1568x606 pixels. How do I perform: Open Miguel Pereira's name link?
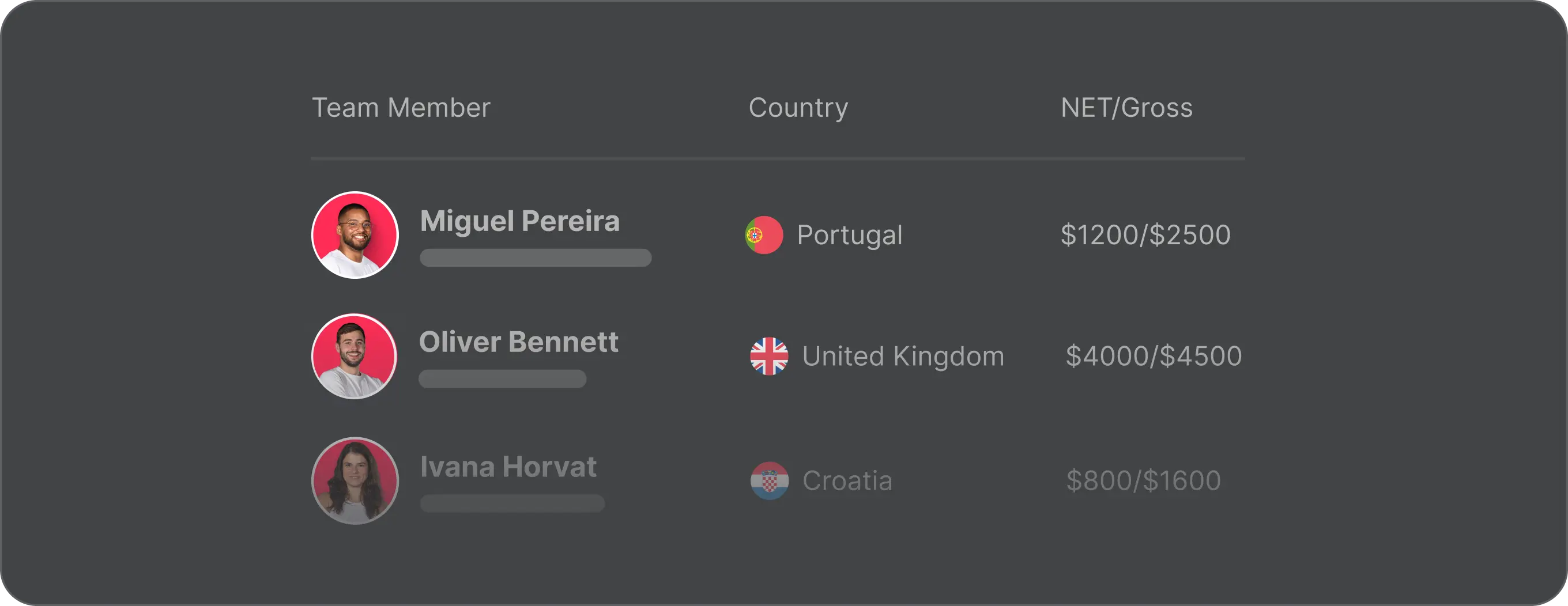(x=520, y=221)
